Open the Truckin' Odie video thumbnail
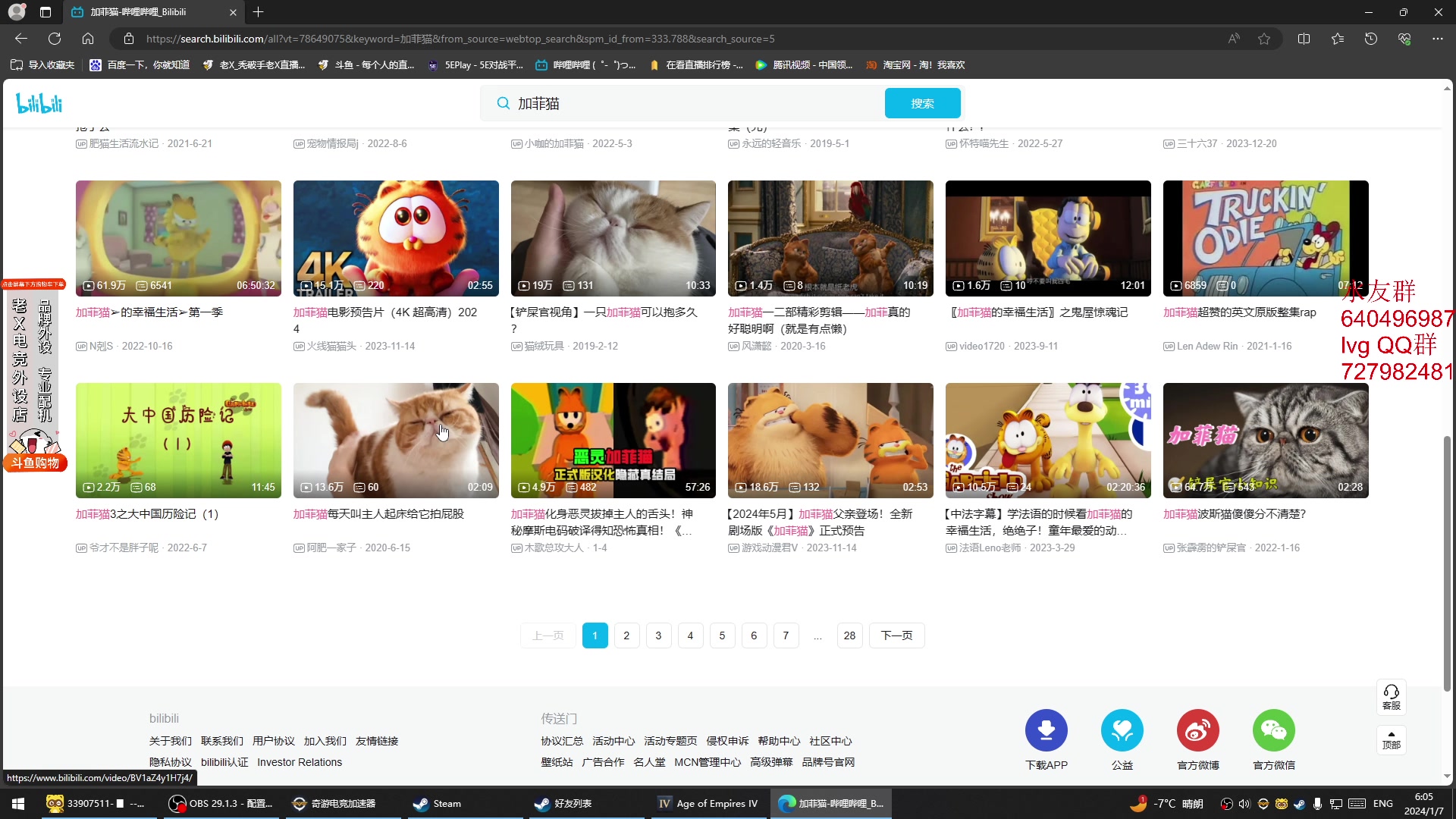 [1265, 238]
